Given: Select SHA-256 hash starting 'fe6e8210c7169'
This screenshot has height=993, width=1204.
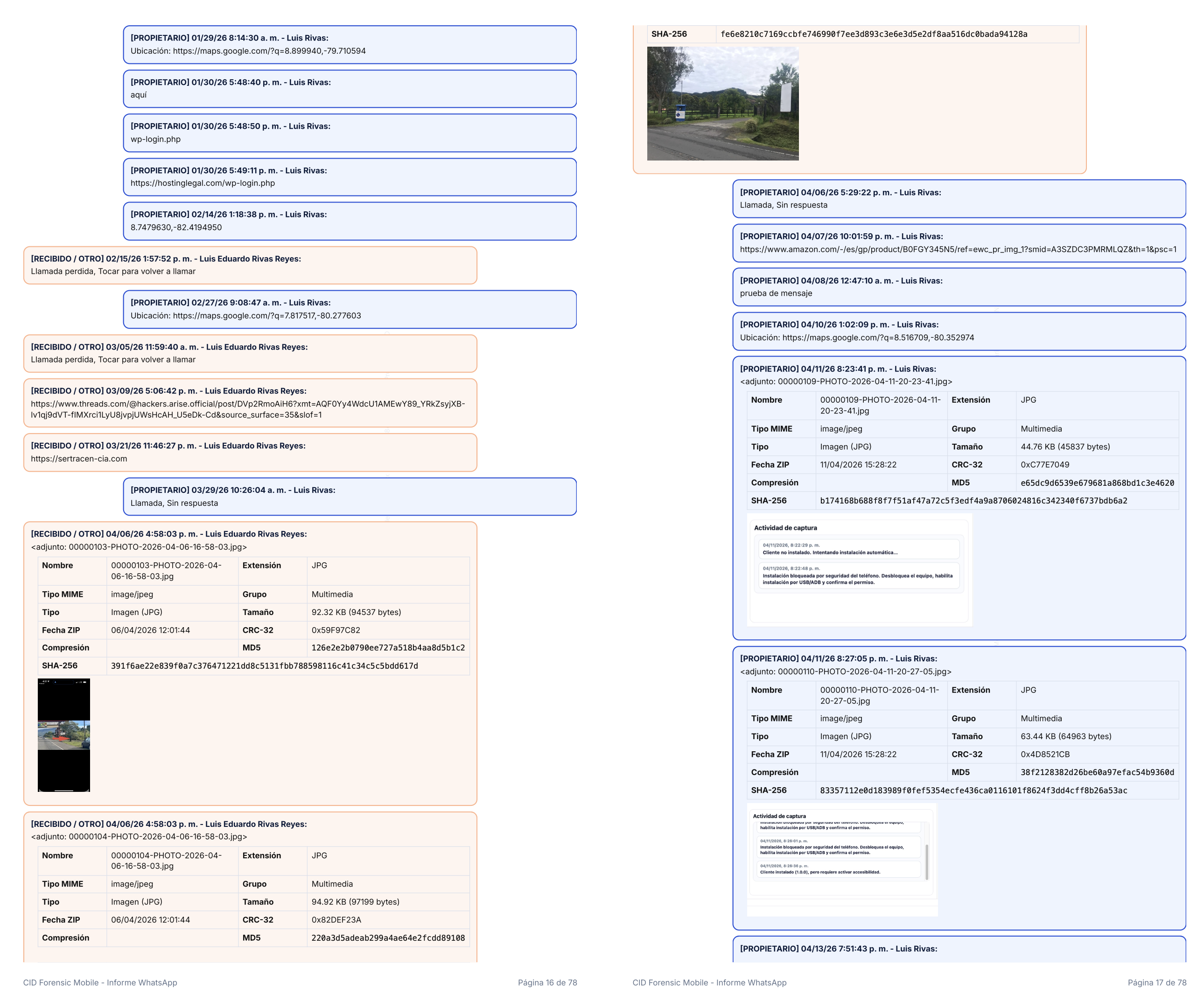Looking at the screenshot, I should [x=874, y=35].
